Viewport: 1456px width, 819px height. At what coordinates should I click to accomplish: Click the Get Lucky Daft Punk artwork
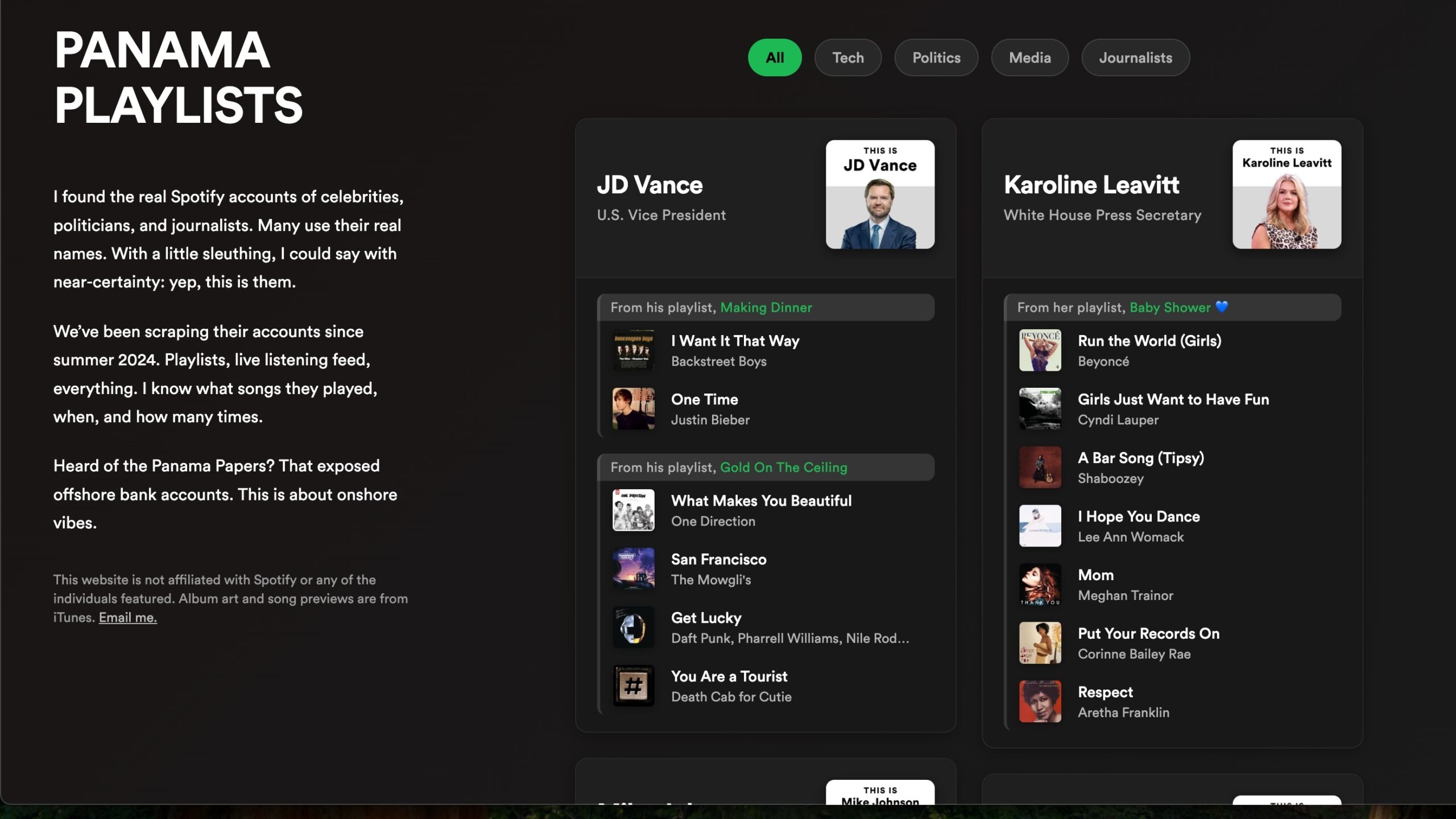click(633, 627)
